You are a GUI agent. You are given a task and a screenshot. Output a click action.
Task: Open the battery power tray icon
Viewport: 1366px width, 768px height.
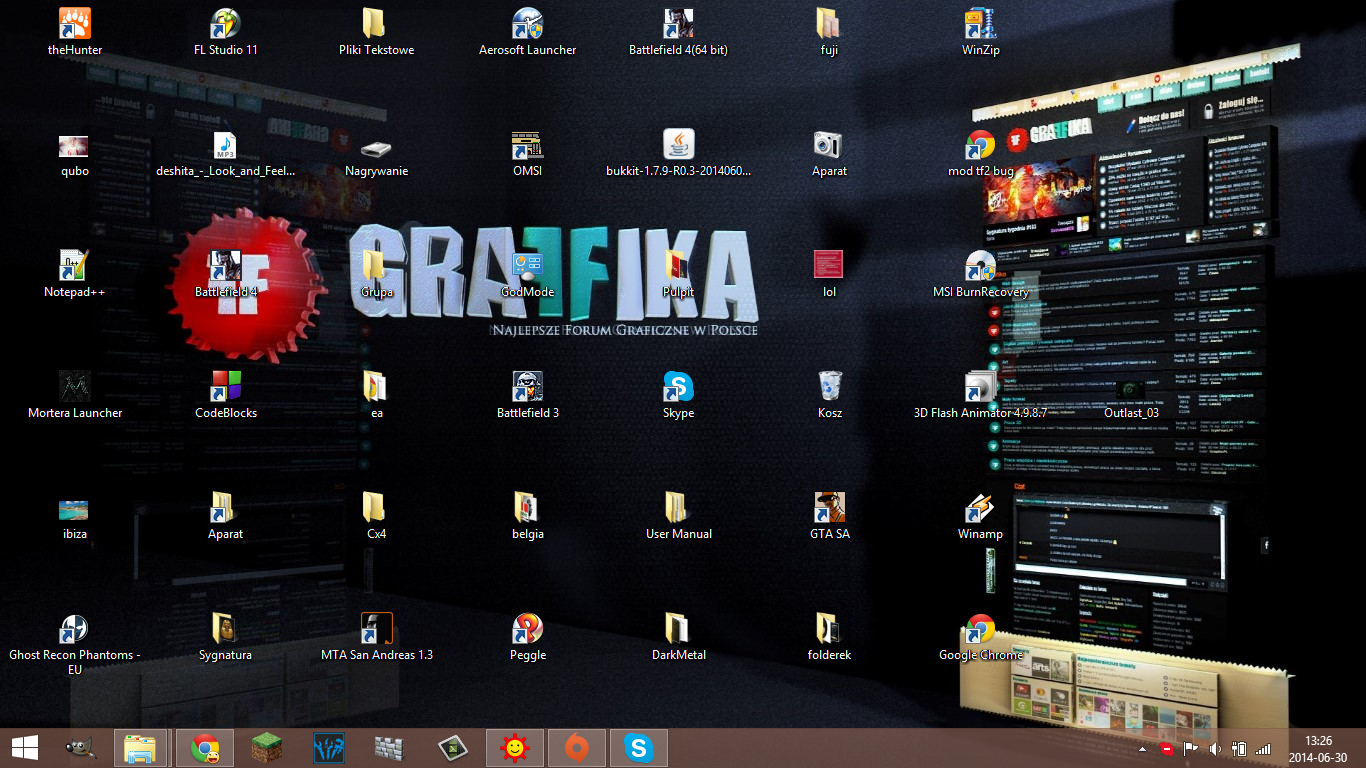[1239, 748]
